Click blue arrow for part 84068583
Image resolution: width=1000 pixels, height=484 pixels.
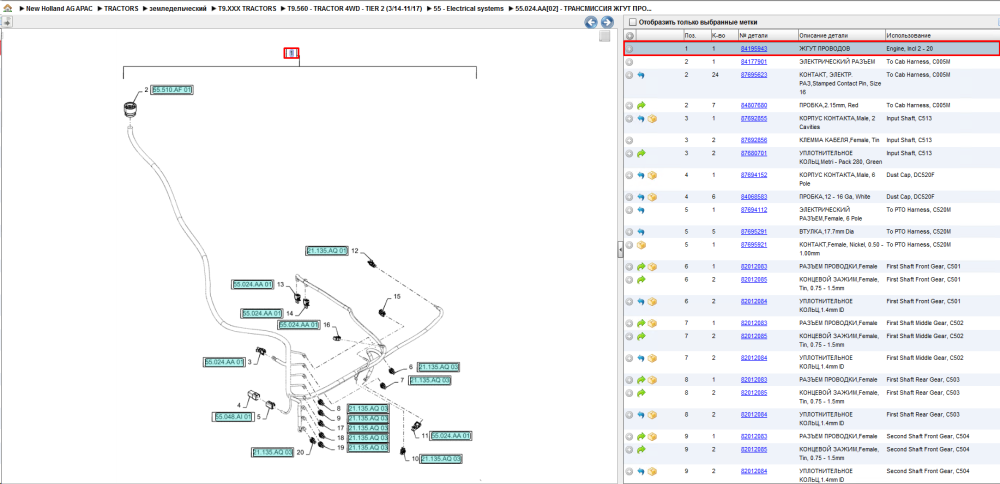click(x=641, y=197)
